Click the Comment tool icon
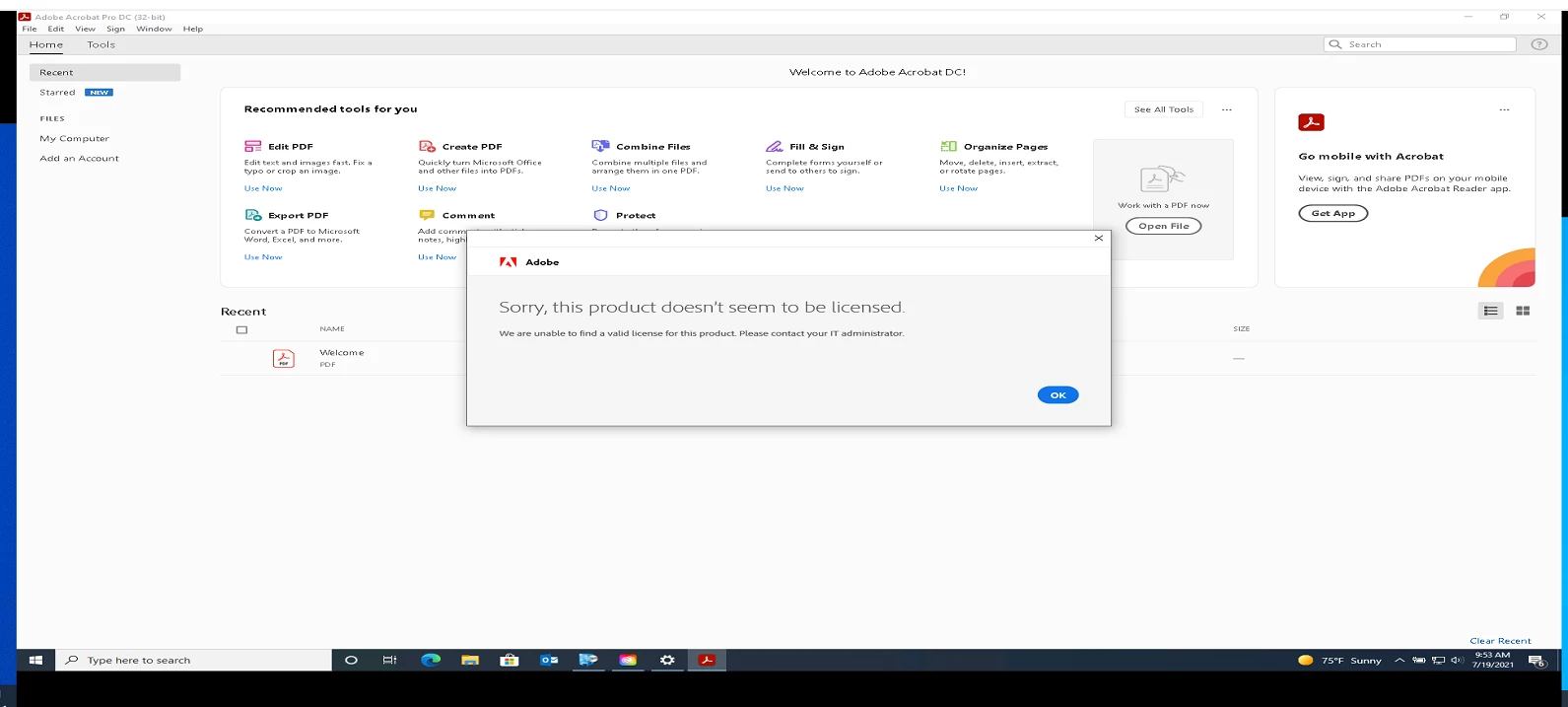Image resolution: width=1568 pixels, height=707 pixels. pos(427,215)
